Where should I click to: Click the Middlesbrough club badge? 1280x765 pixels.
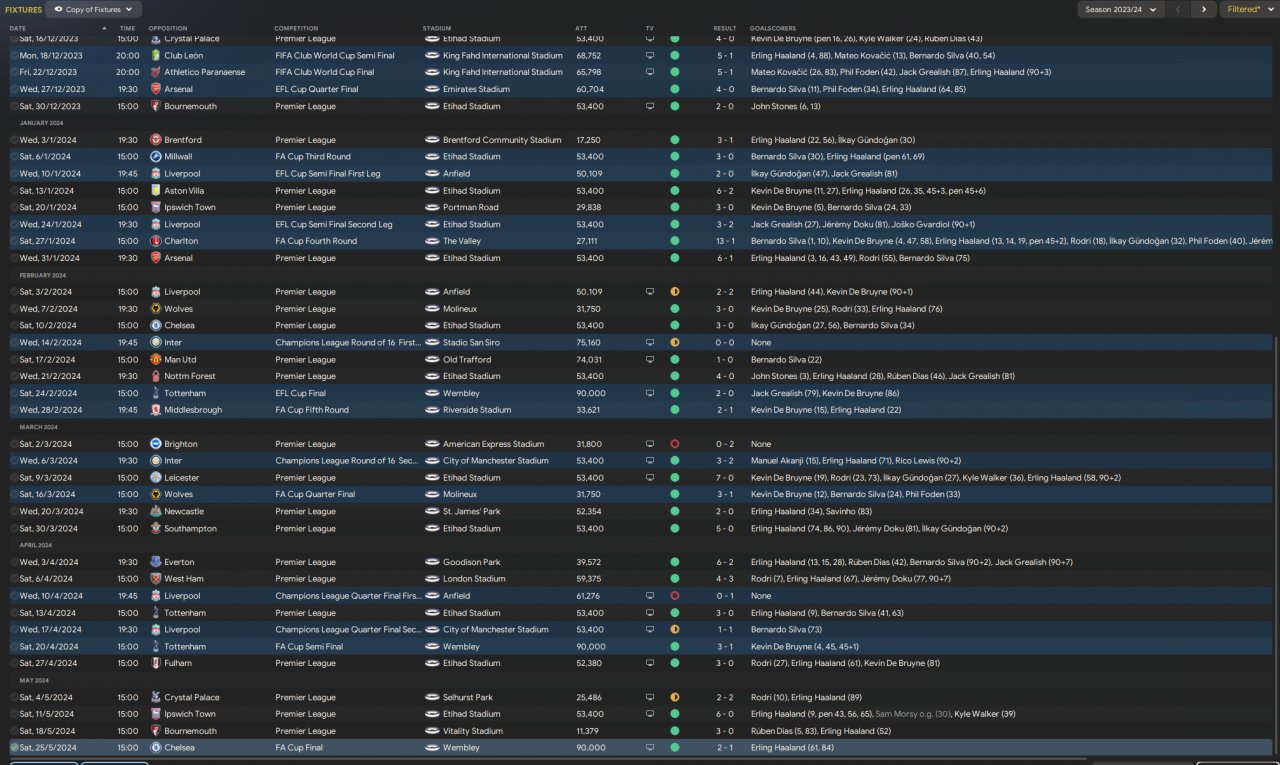(155, 410)
